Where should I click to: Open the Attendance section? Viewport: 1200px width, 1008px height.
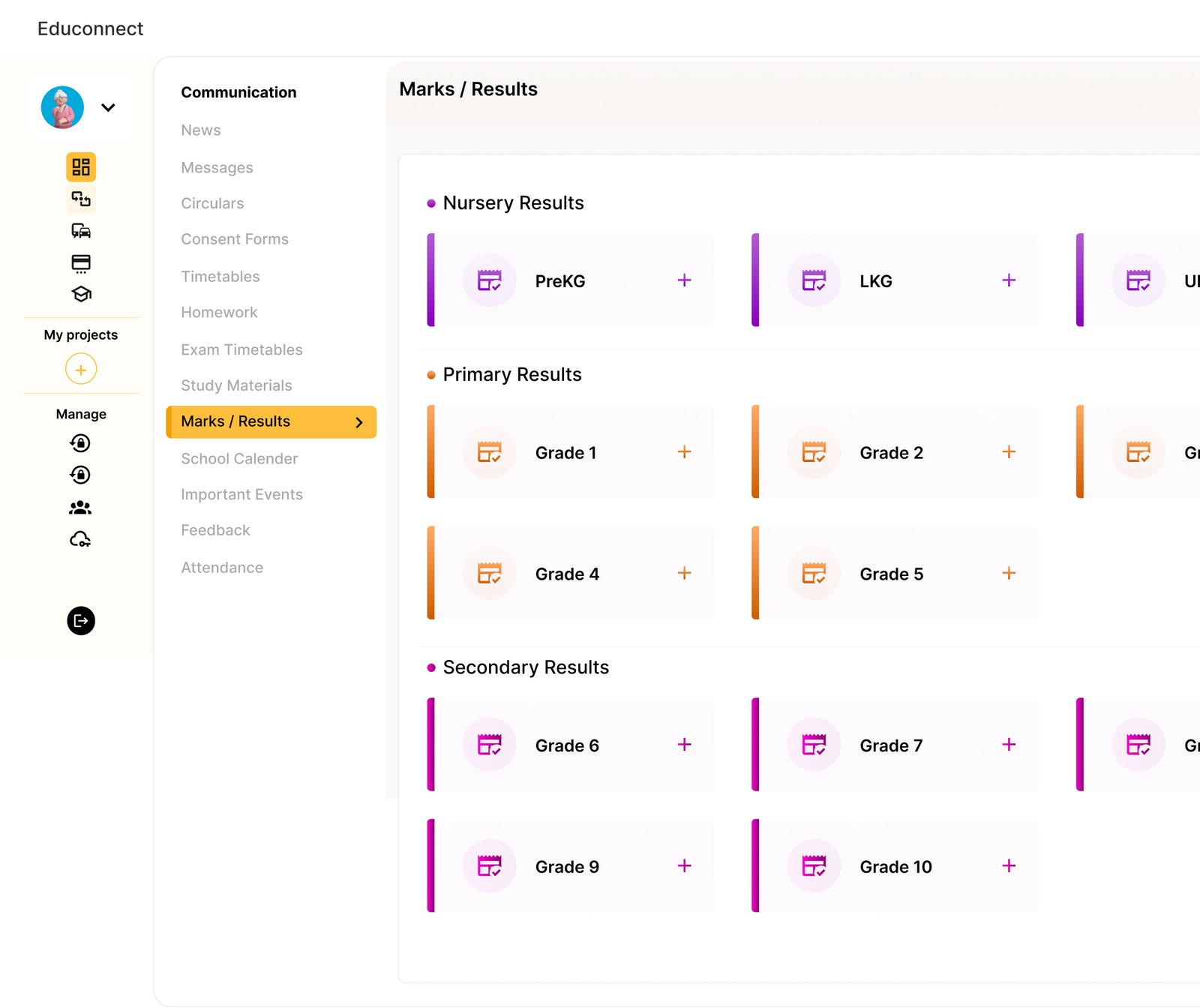(221, 568)
